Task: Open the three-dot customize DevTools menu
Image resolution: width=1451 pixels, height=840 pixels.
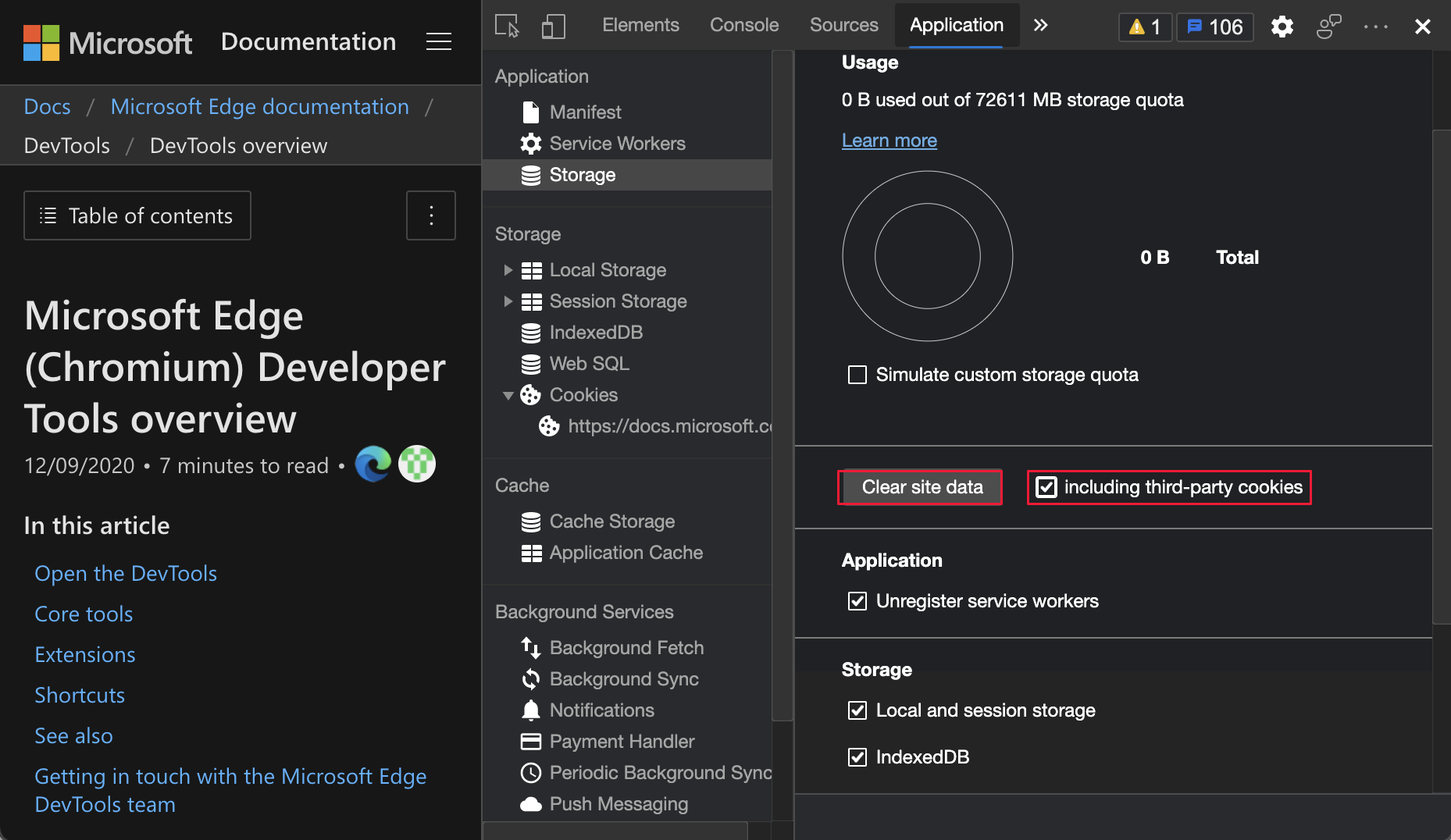Action: 1375,27
